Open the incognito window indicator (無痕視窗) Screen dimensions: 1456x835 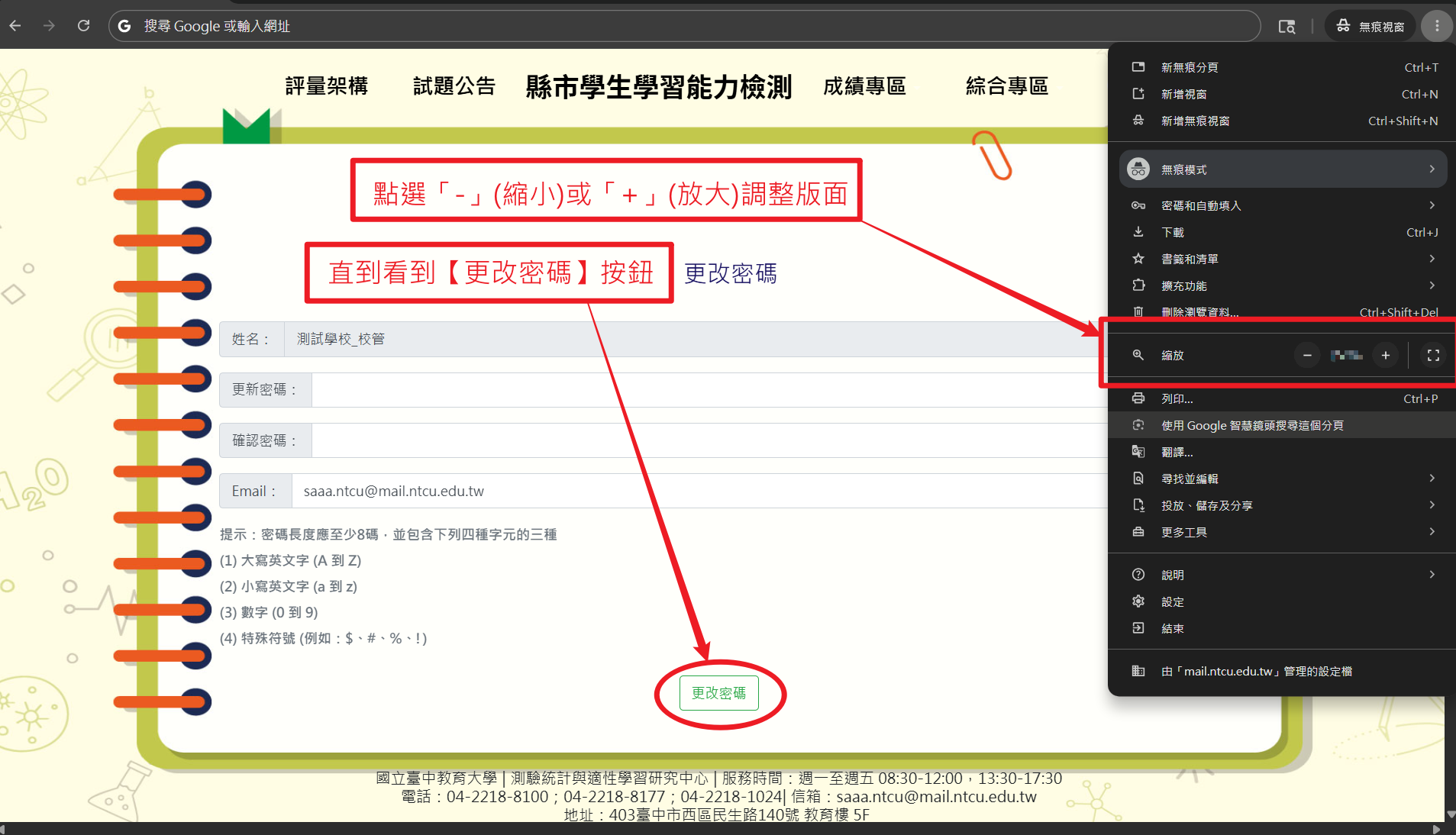coord(1371,26)
